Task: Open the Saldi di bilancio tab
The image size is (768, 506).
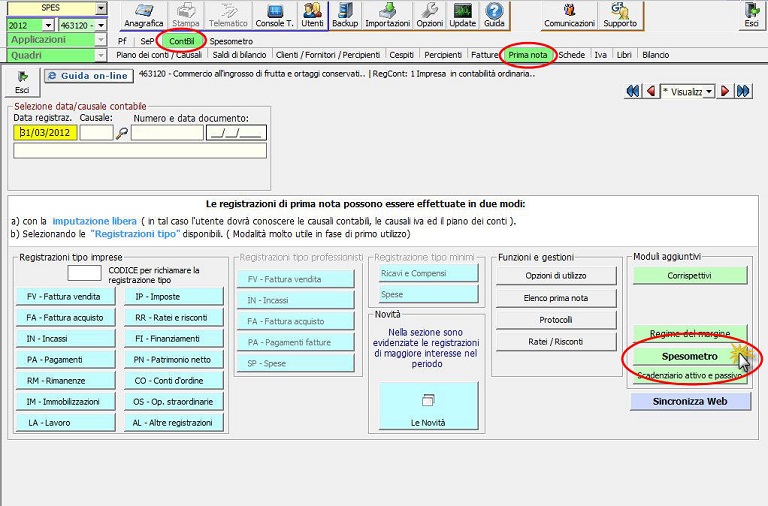Action: [240, 55]
